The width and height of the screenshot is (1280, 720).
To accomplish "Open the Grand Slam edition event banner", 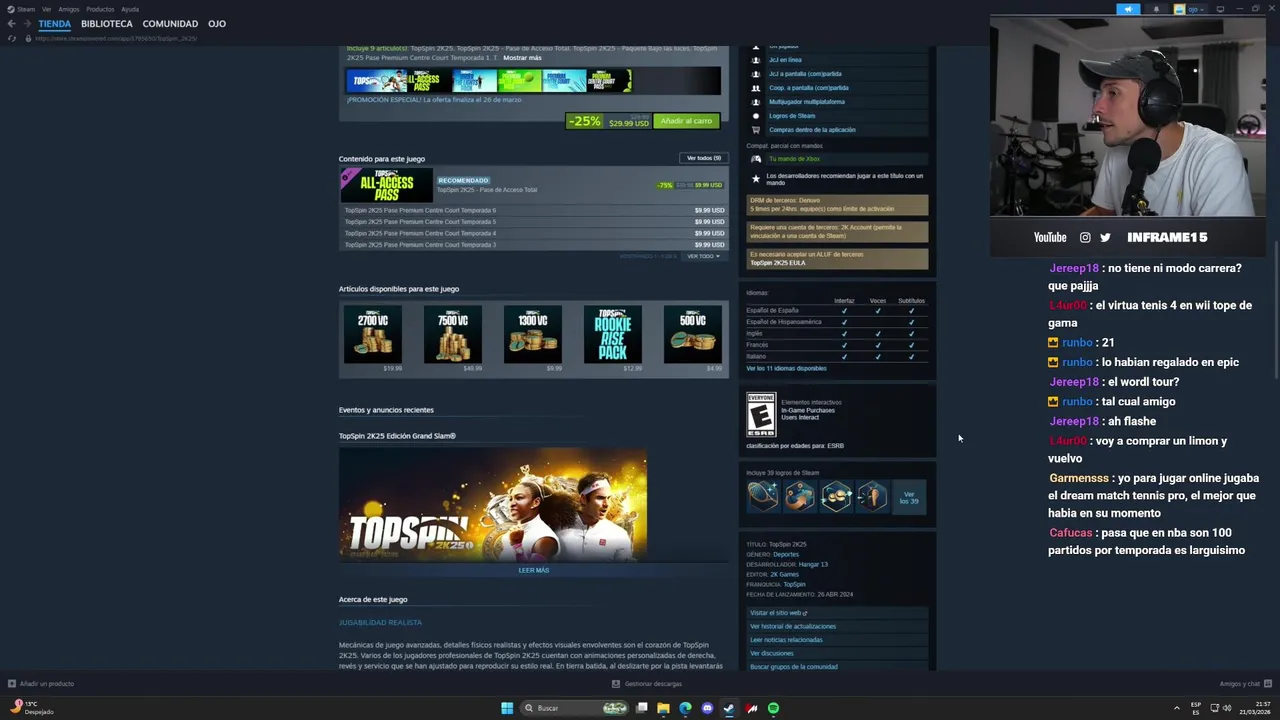I will (493, 504).
